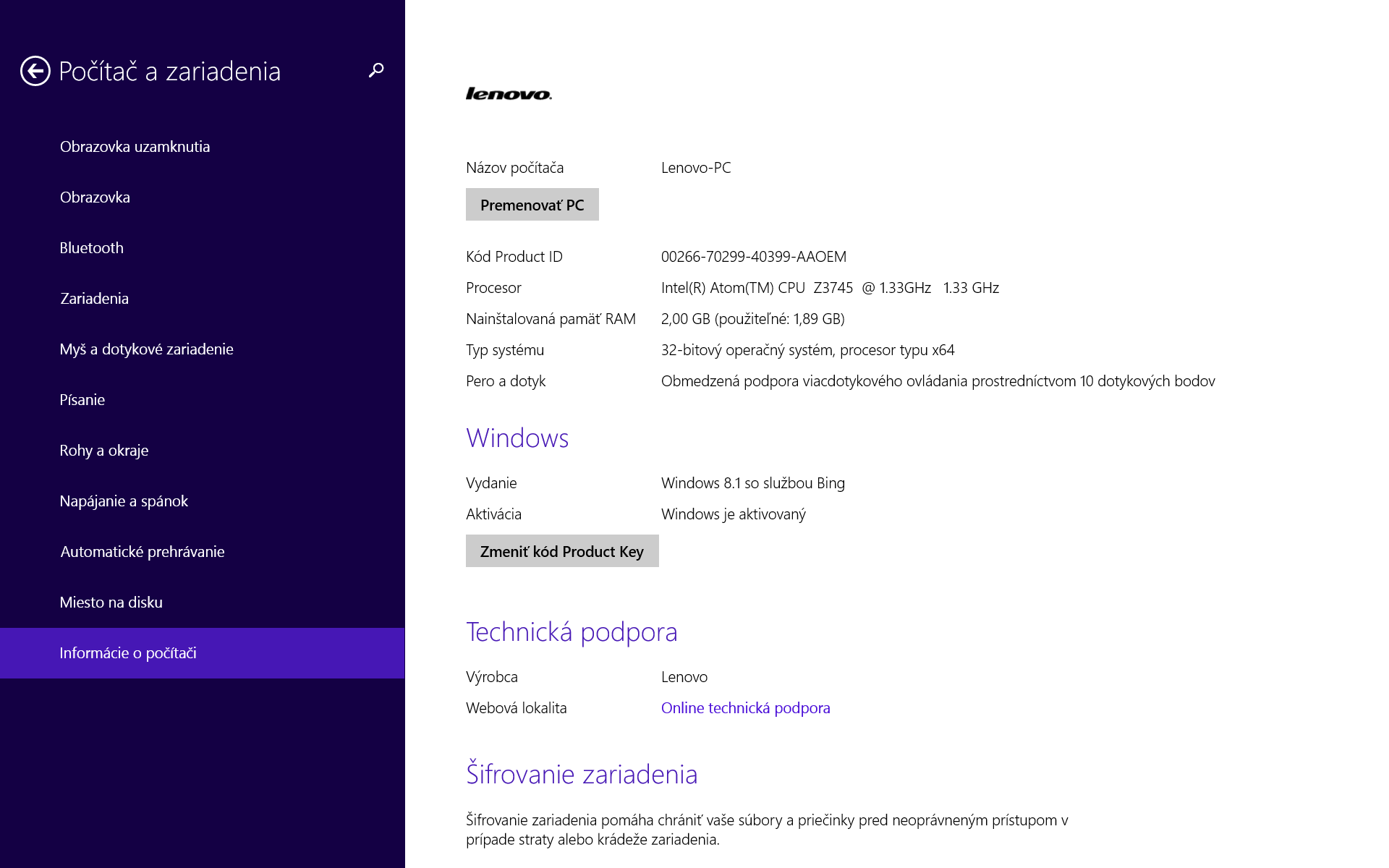Image resolution: width=1389 pixels, height=868 pixels.
Task: Click Názov počítača label
Action: [515, 168]
